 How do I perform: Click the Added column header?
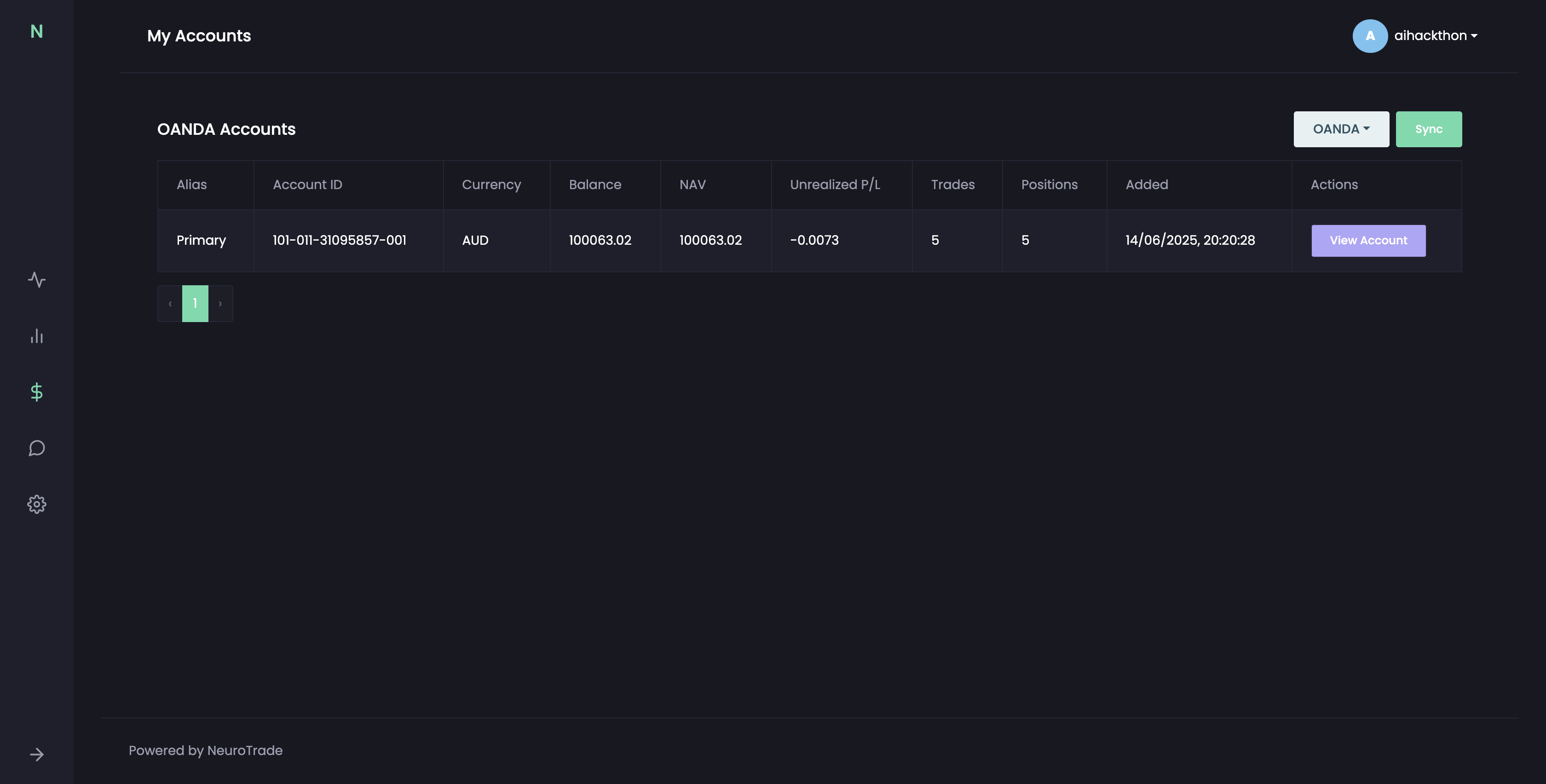(x=1146, y=185)
